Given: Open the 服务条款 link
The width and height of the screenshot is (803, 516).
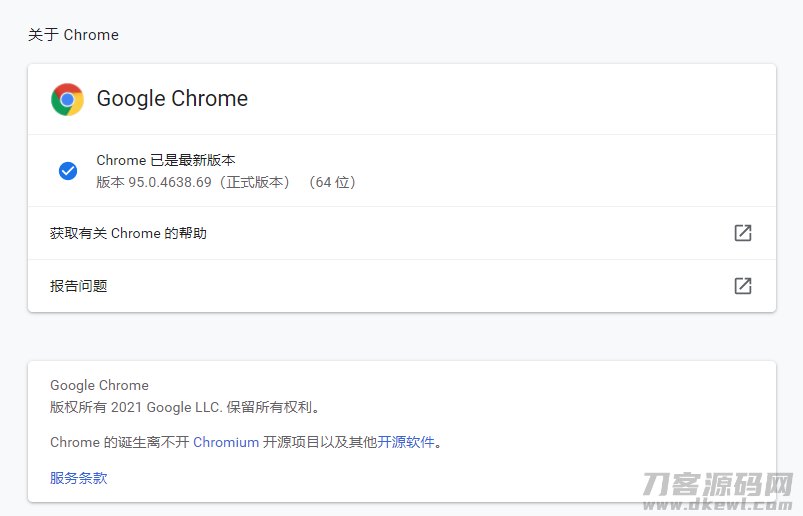Looking at the screenshot, I should coord(79,478).
